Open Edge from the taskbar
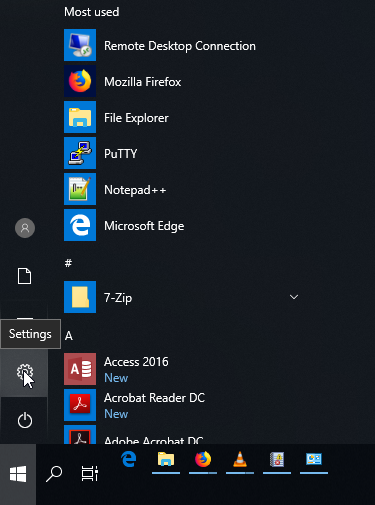The width and height of the screenshot is (375, 505). click(x=129, y=459)
